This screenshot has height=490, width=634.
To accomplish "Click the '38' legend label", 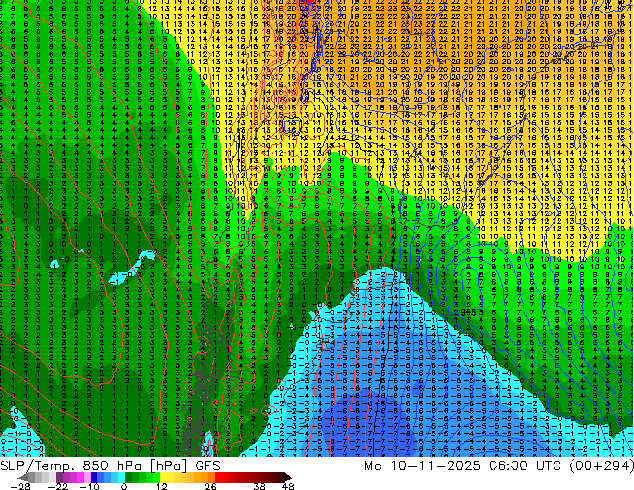I will [x=259, y=486].
